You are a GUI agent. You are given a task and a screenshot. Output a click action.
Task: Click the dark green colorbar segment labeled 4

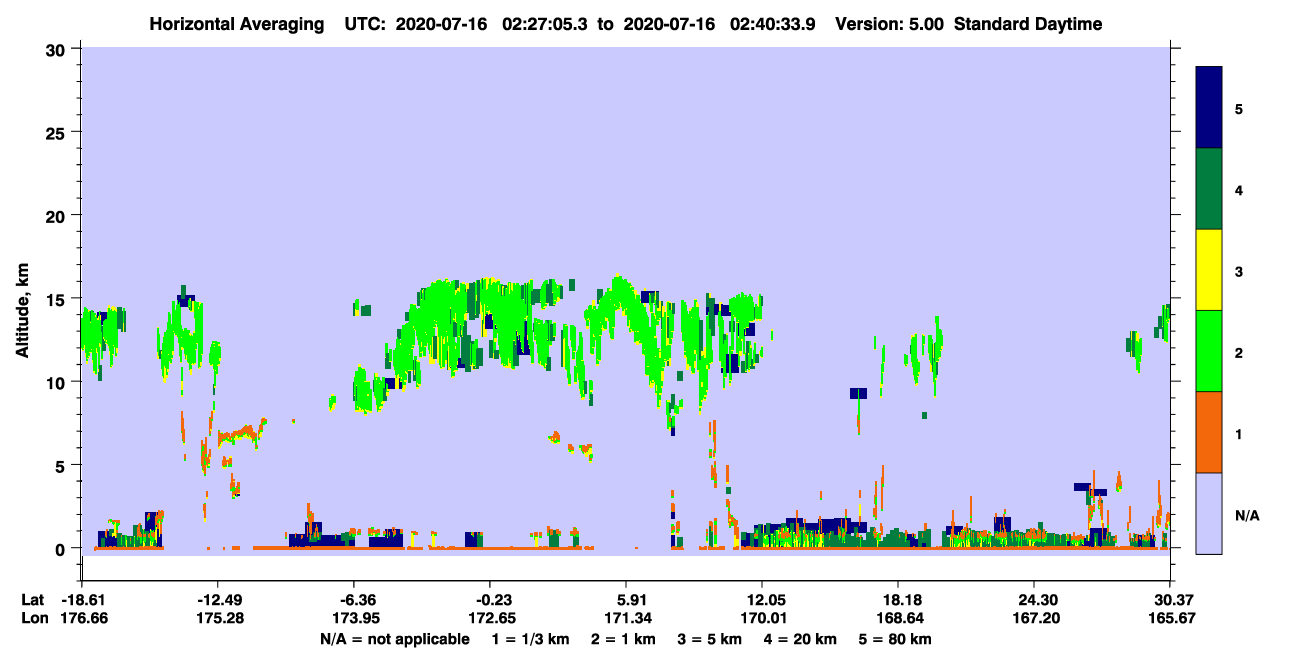tap(1209, 189)
